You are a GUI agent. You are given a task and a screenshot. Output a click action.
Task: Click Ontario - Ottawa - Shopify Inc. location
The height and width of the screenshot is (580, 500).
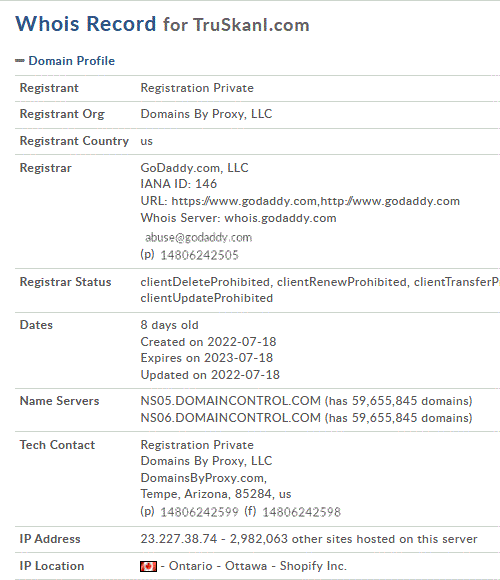tap(258, 566)
